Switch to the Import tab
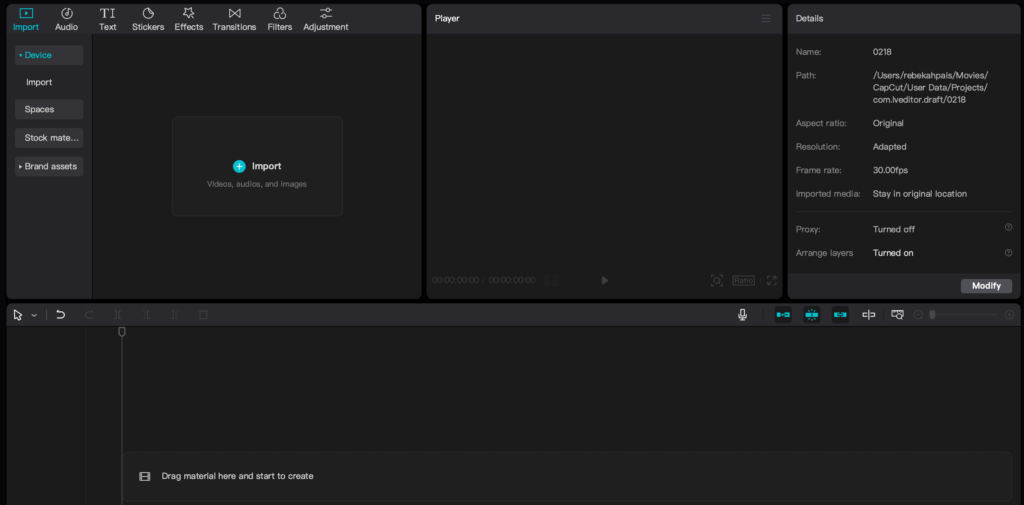 click(26, 20)
